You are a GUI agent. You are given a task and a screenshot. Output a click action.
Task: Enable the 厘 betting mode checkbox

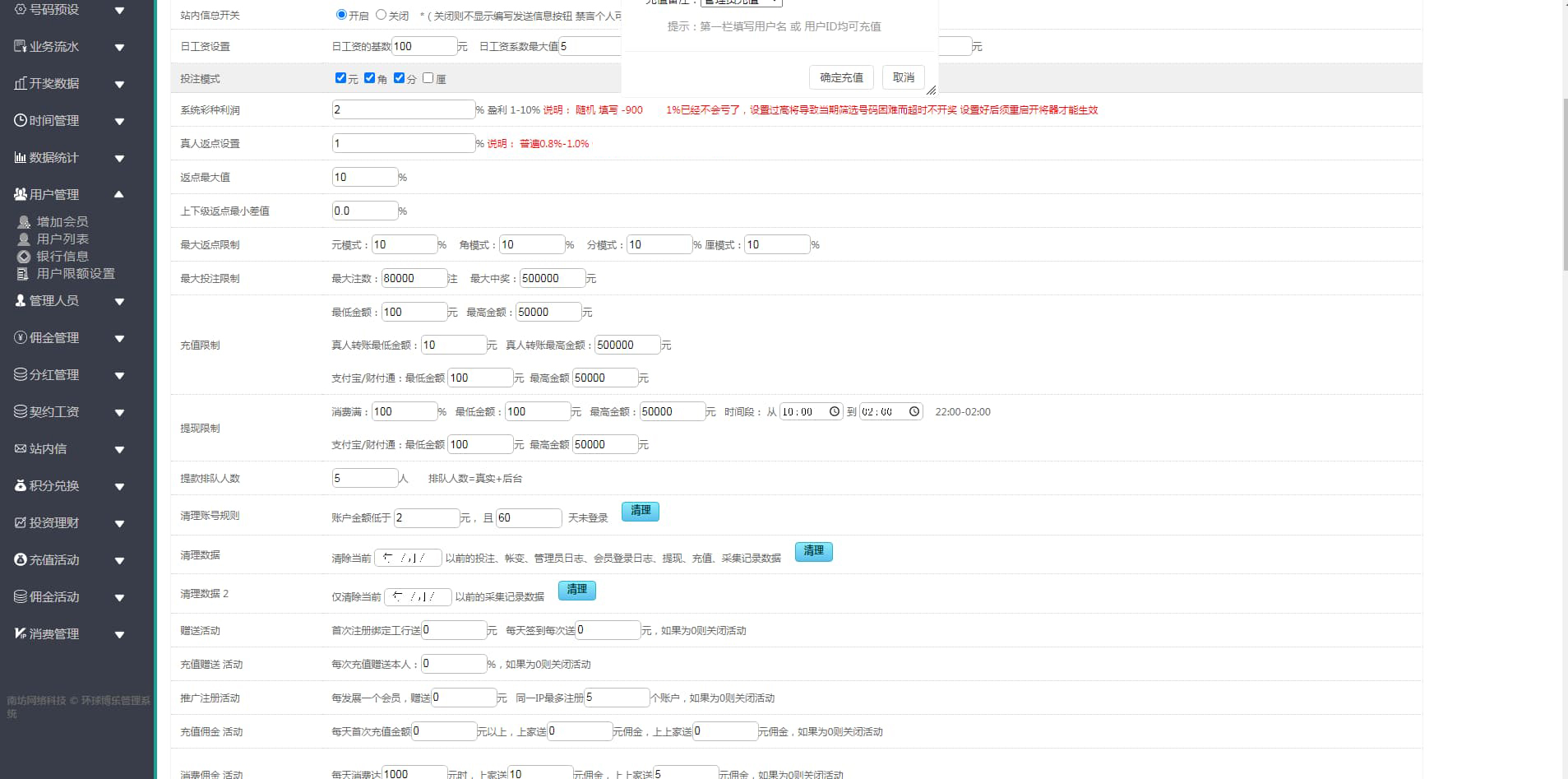pyautogui.click(x=428, y=78)
